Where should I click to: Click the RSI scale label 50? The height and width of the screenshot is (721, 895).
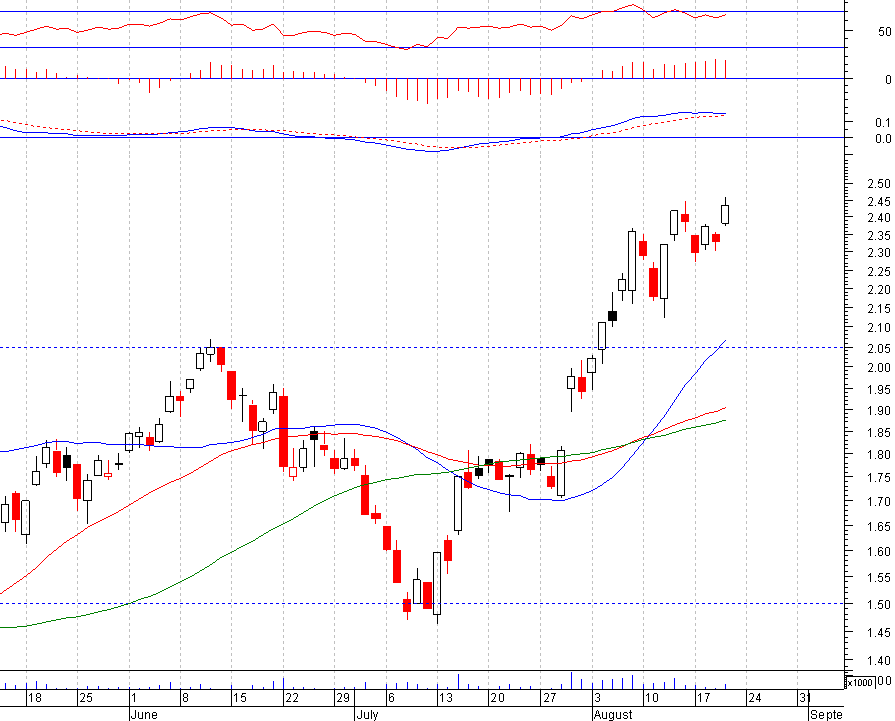[x=885, y=32]
